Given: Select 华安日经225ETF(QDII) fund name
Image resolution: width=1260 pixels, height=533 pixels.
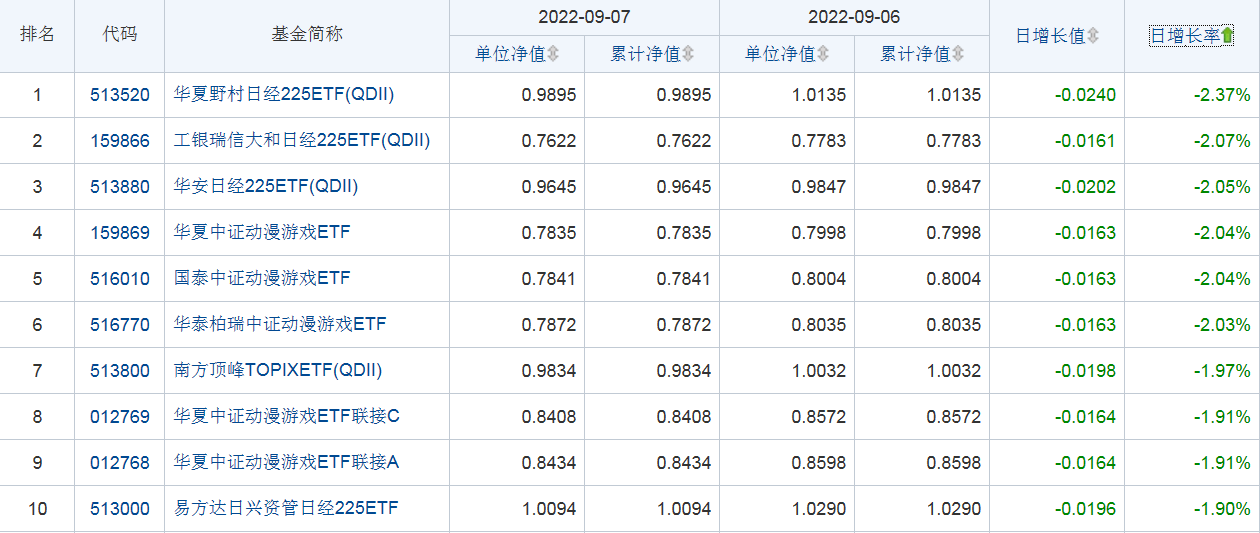Looking at the screenshot, I should tap(266, 187).
